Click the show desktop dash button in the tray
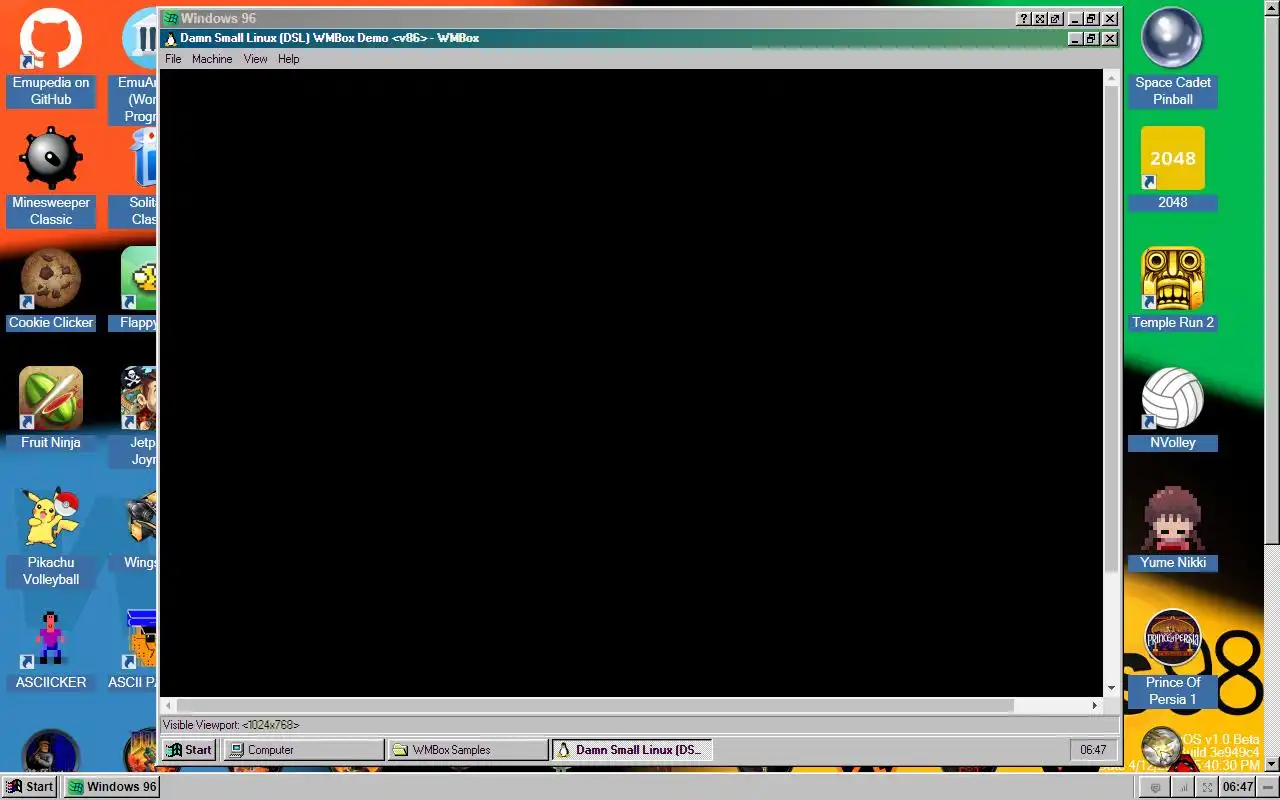 point(1268,787)
